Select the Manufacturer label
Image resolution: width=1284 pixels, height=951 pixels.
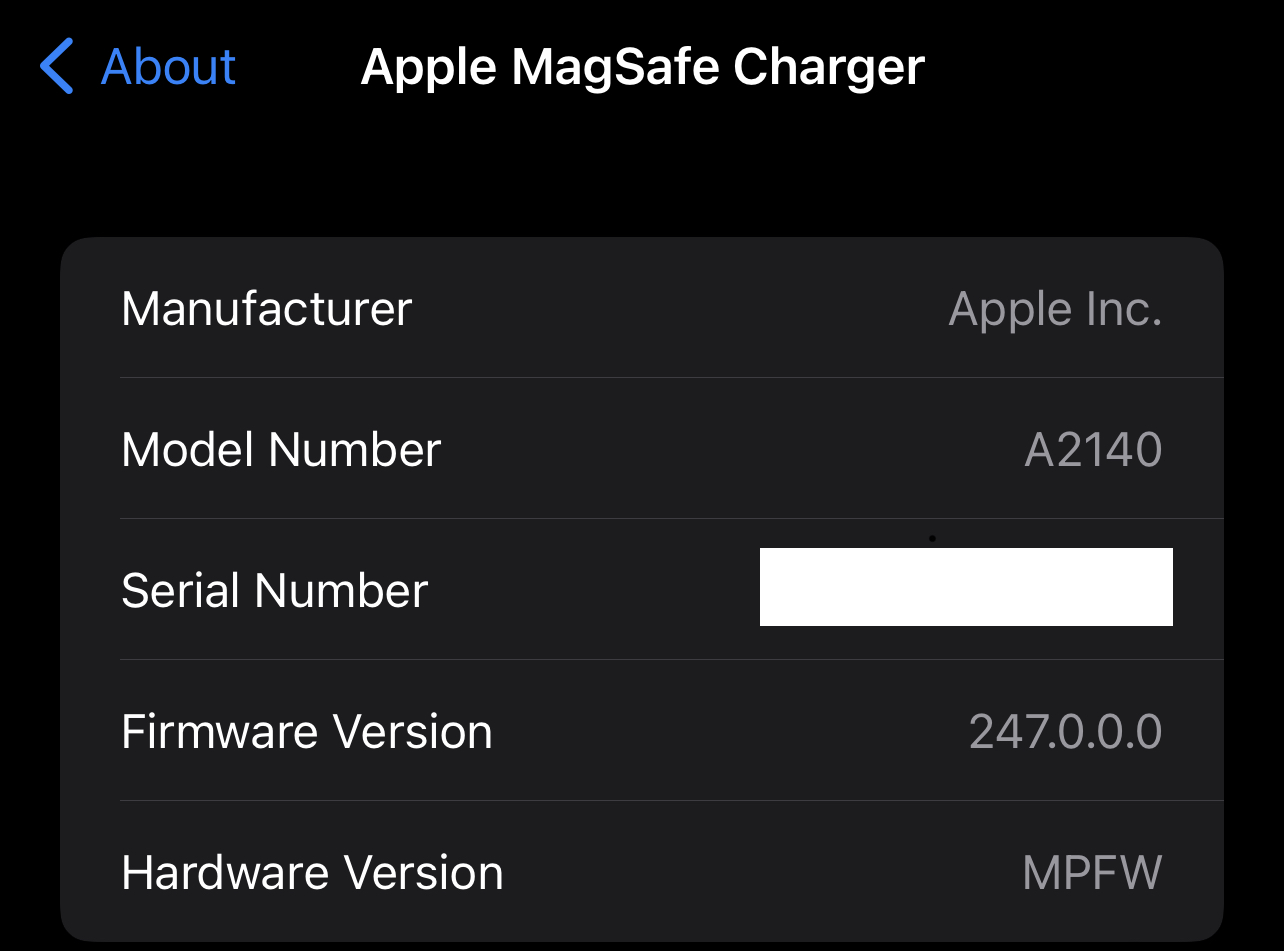(266, 309)
